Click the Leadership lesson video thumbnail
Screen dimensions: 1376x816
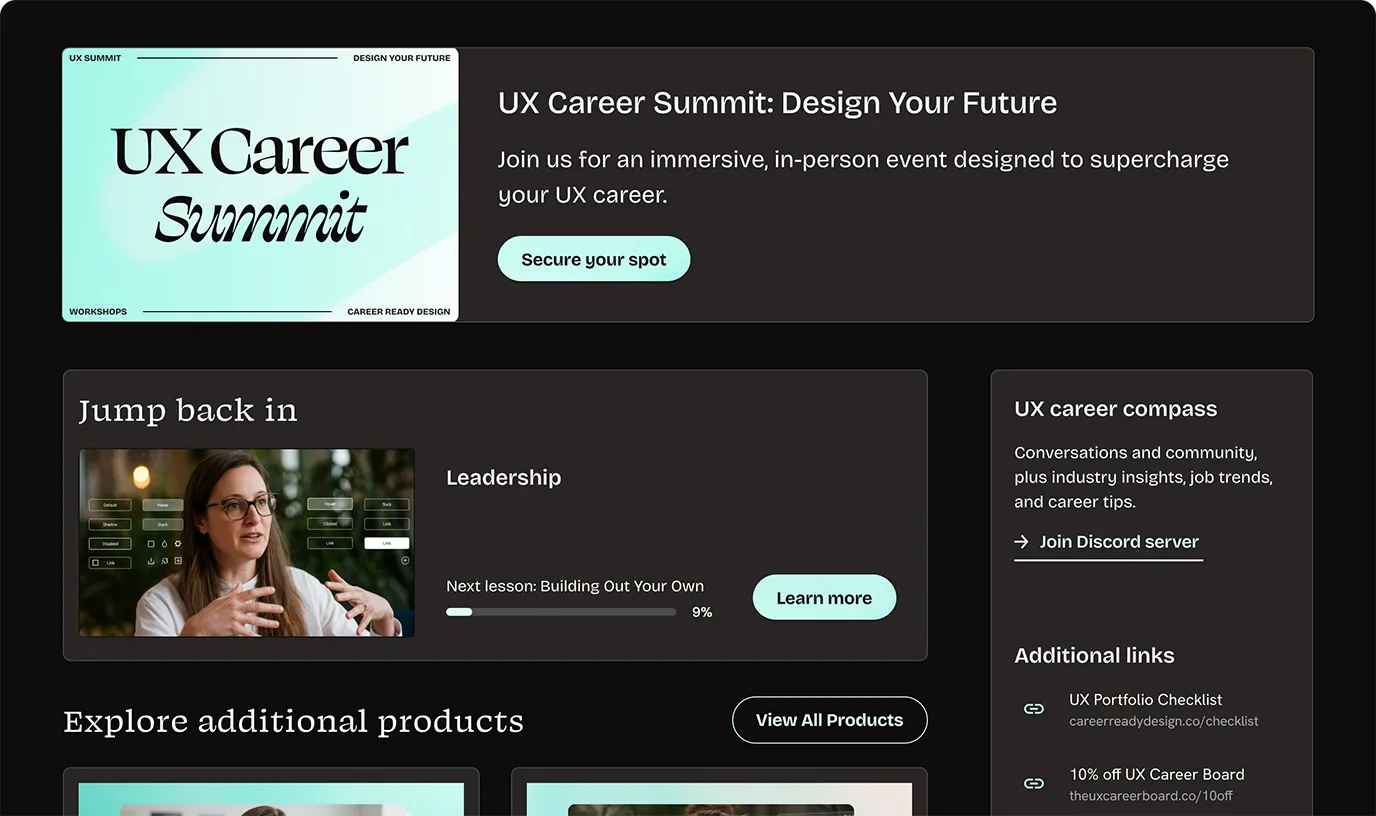point(247,543)
